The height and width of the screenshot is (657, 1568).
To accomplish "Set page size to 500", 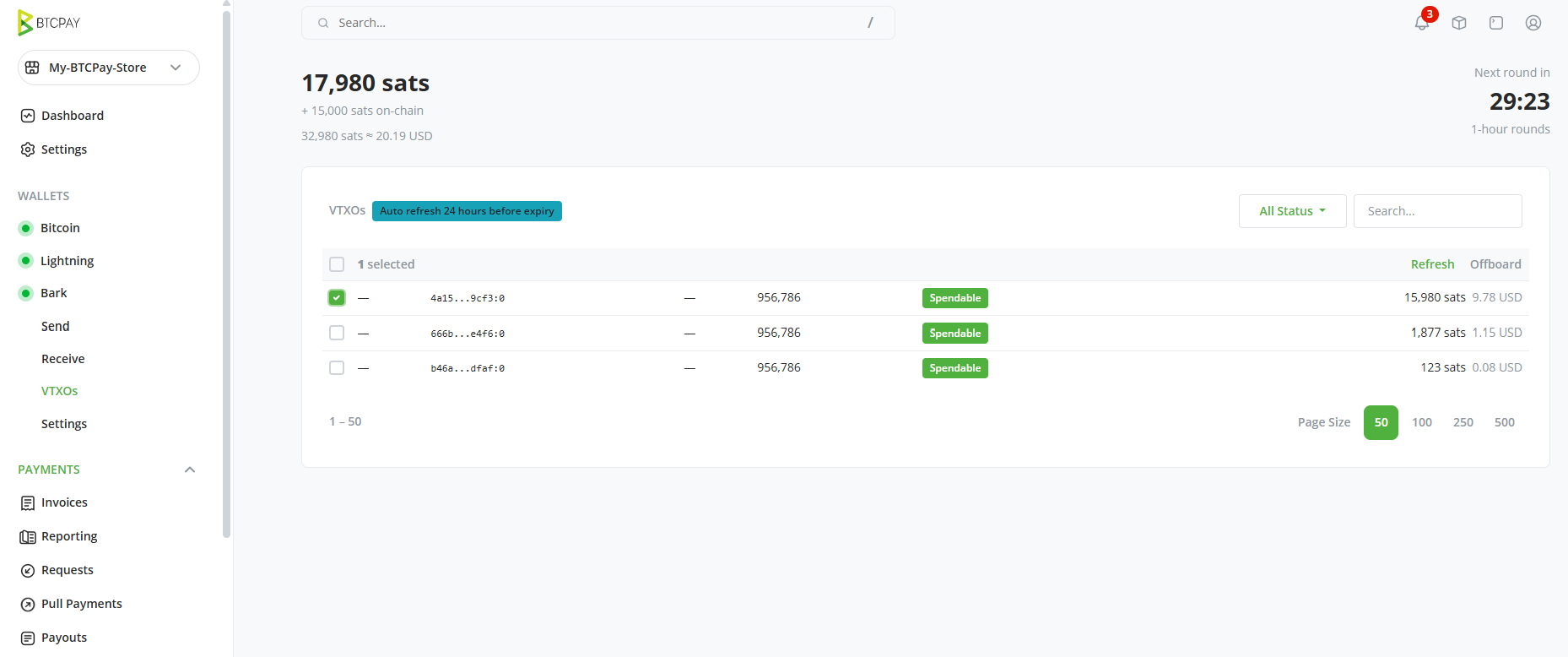I will pyautogui.click(x=1505, y=422).
